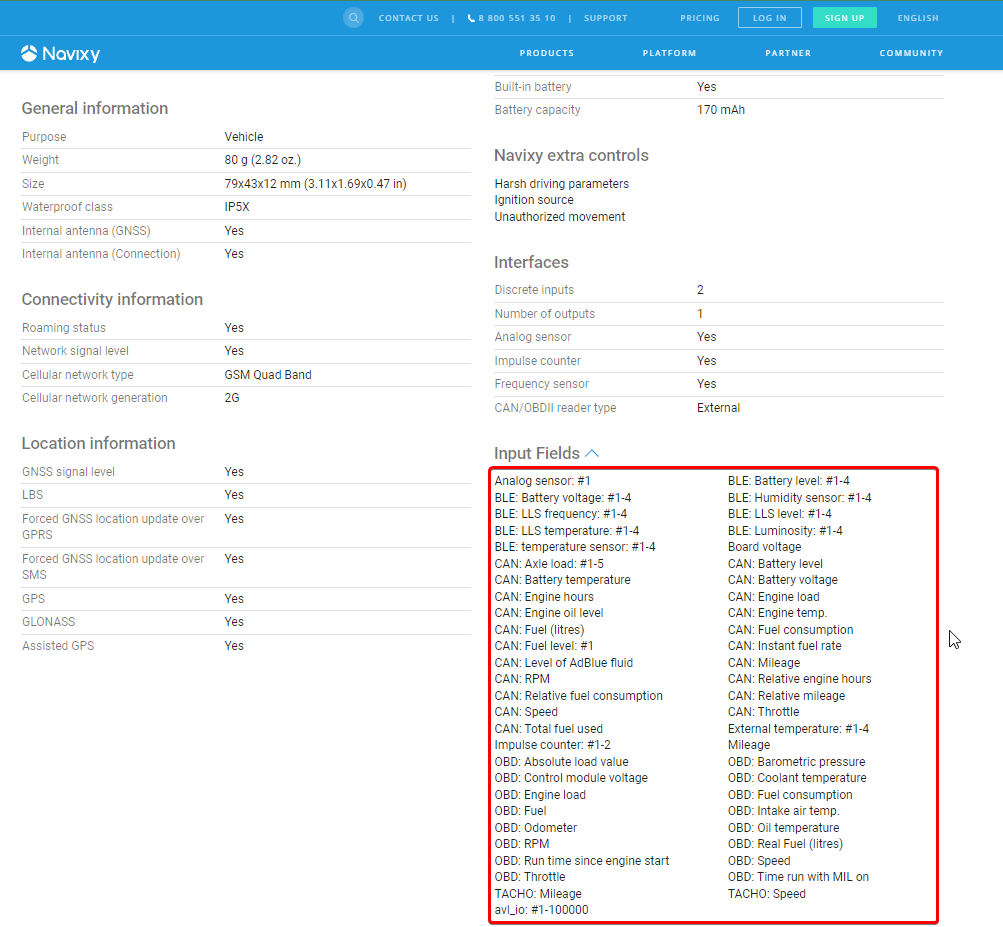Open the Partner menu
The height and width of the screenshot is (927, 1003).
coord(788,53)
